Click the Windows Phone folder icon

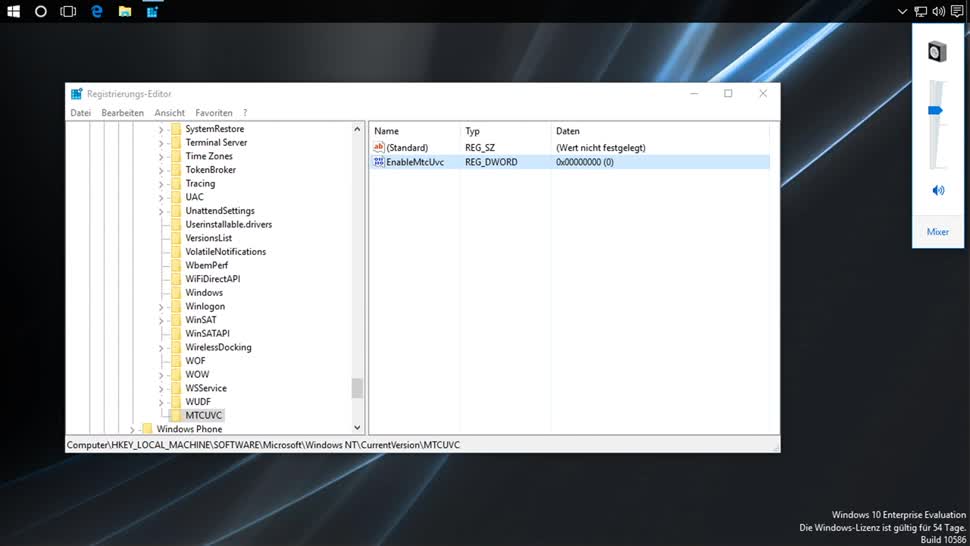click(147, 429)
